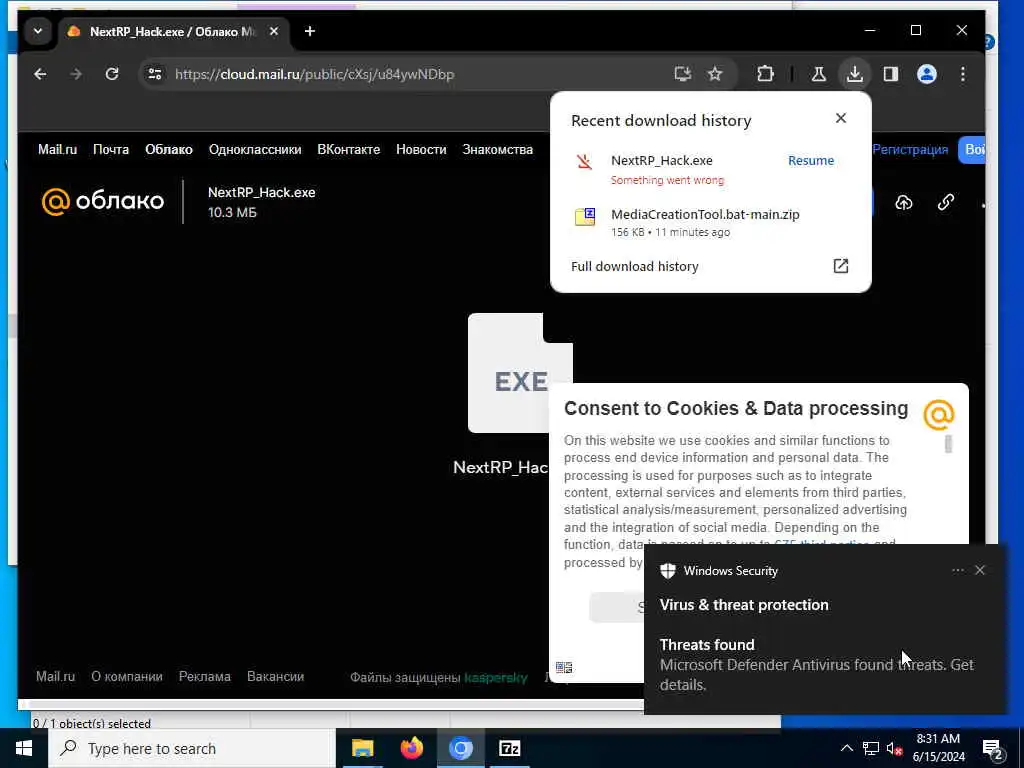Open the side panel icon
This screenshot has width=1024, height=768.
pos(891,74)
